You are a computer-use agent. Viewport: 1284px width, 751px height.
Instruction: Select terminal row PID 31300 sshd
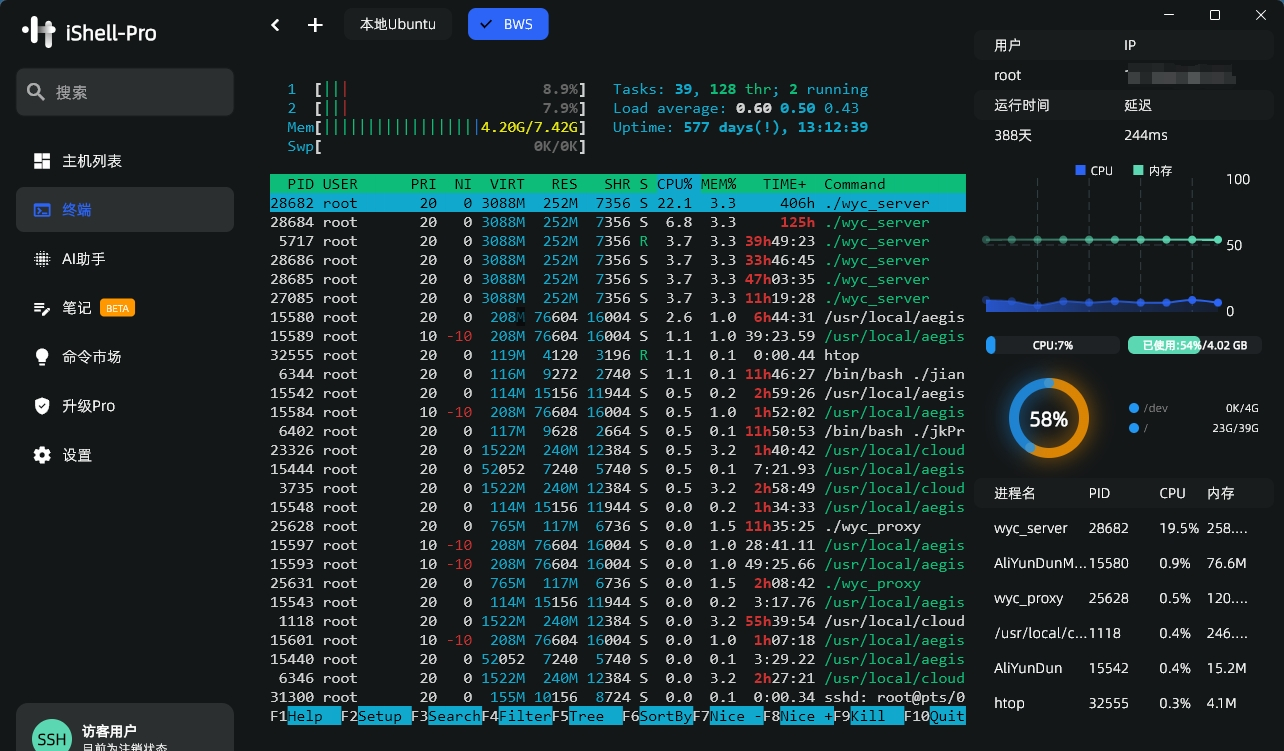point(618,697)
